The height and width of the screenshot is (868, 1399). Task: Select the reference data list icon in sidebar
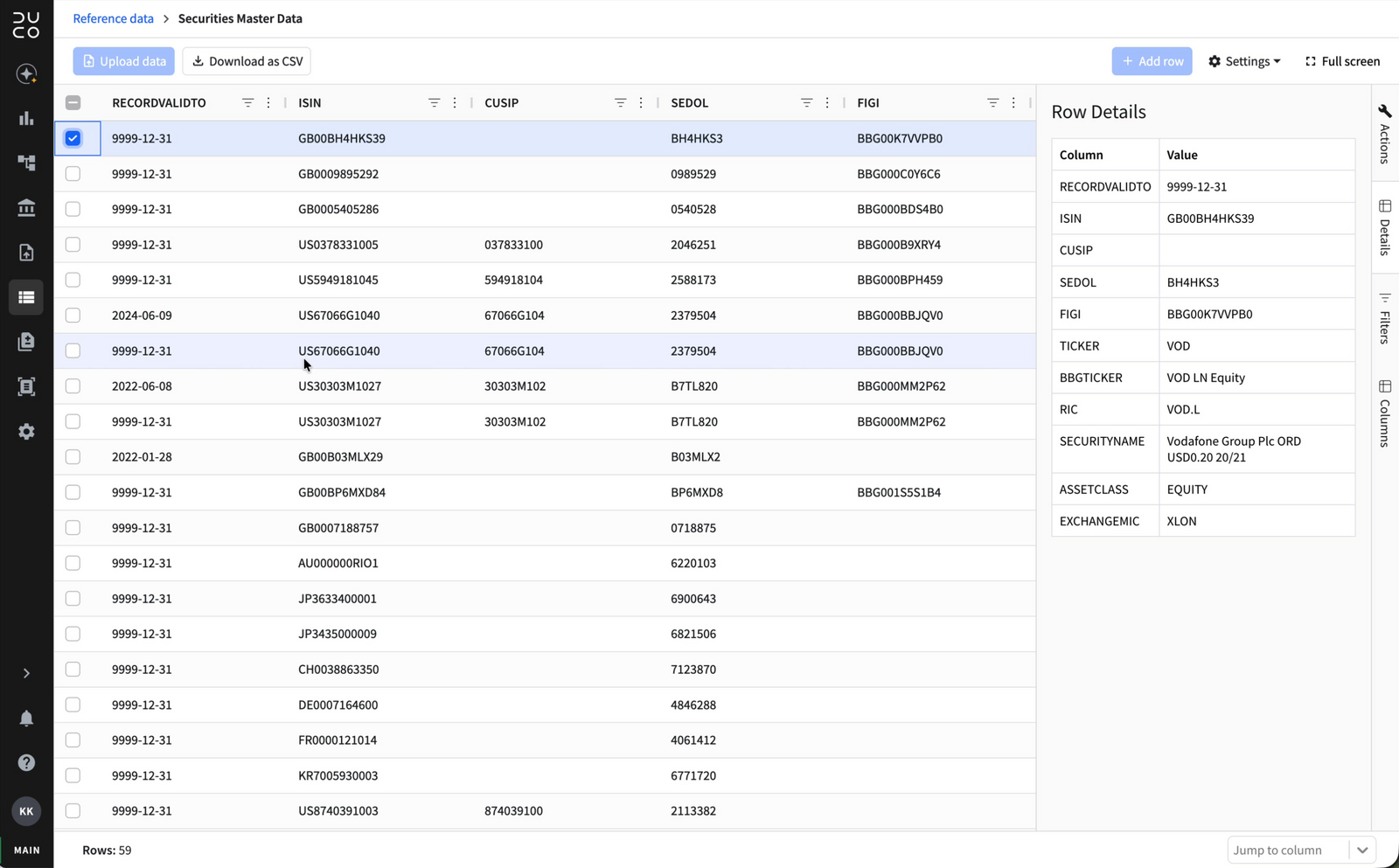[x=26, y=297]
